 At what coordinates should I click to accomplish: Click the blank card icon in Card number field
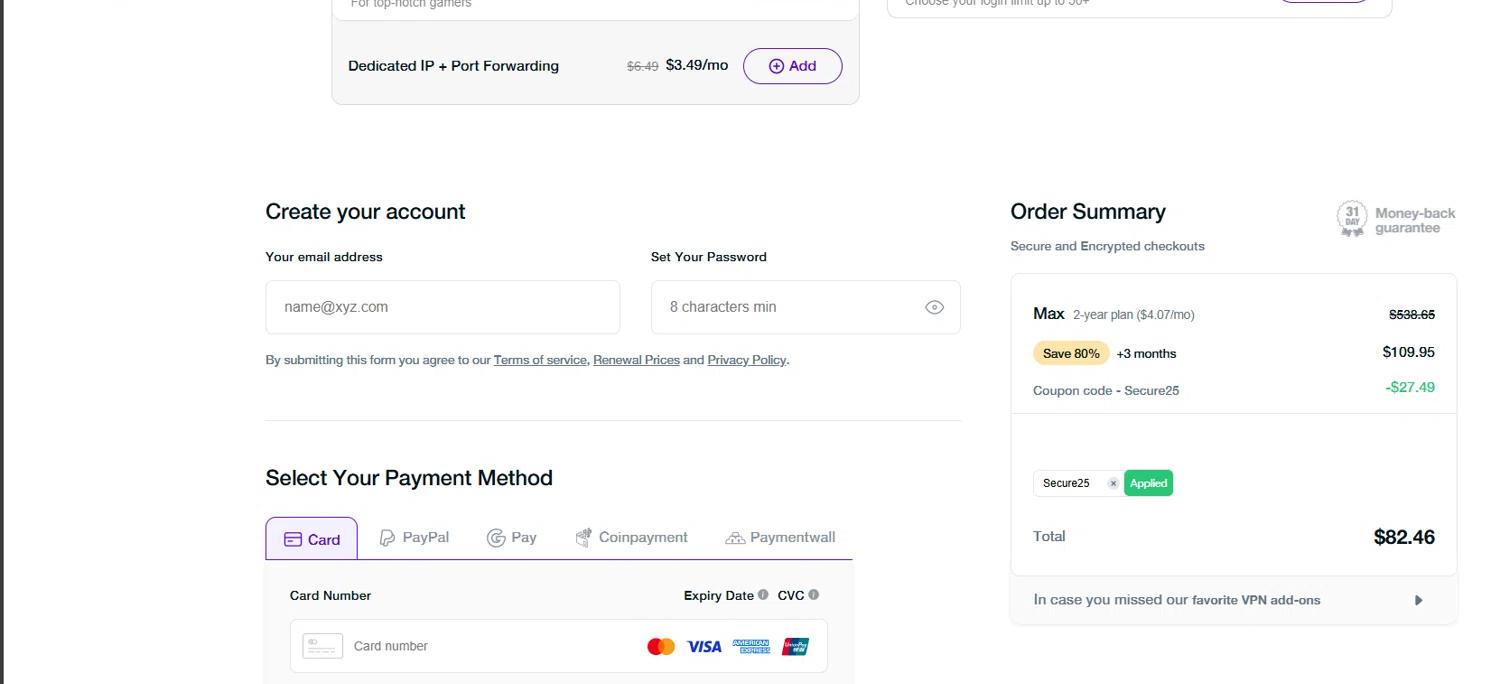pyautogui.click(x=322, y=646)
